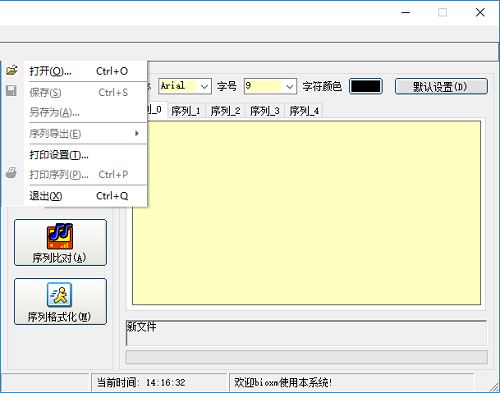
Task: Click the 当前时间 status bar entry
Action: [x=159, y=382]
